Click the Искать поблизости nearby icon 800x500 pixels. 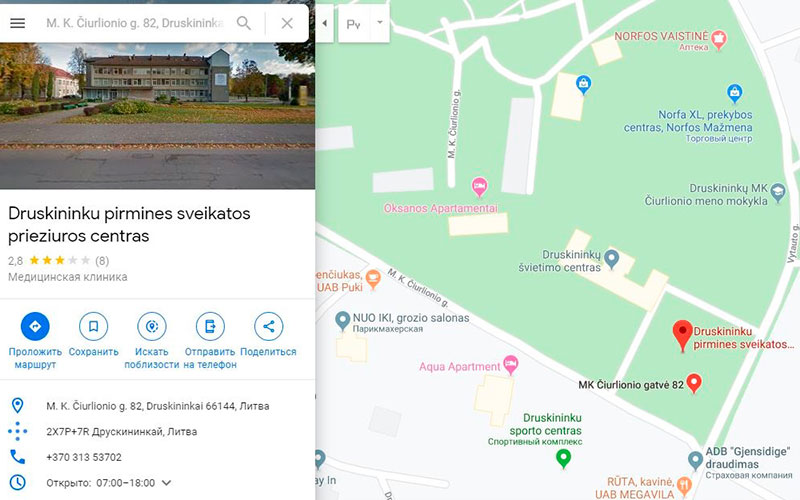click(x=152, y=326)
